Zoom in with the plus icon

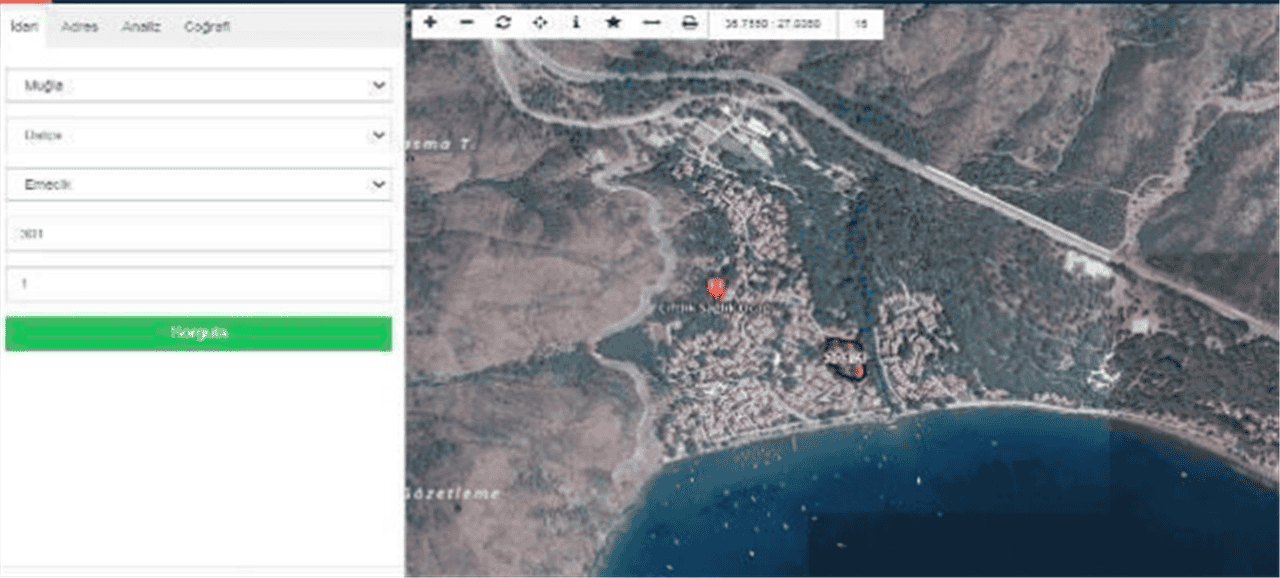[x=430, y=23]
